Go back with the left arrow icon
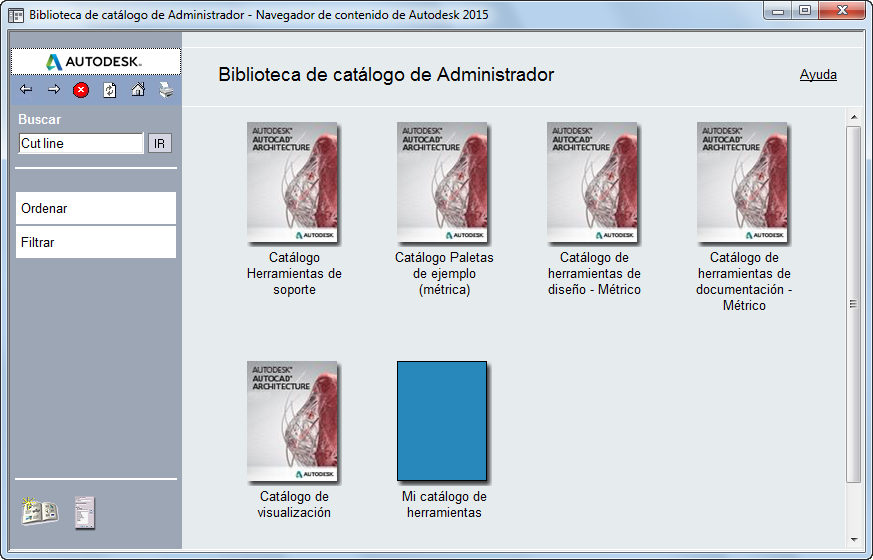The image size is (873, 560). point(26,89)
